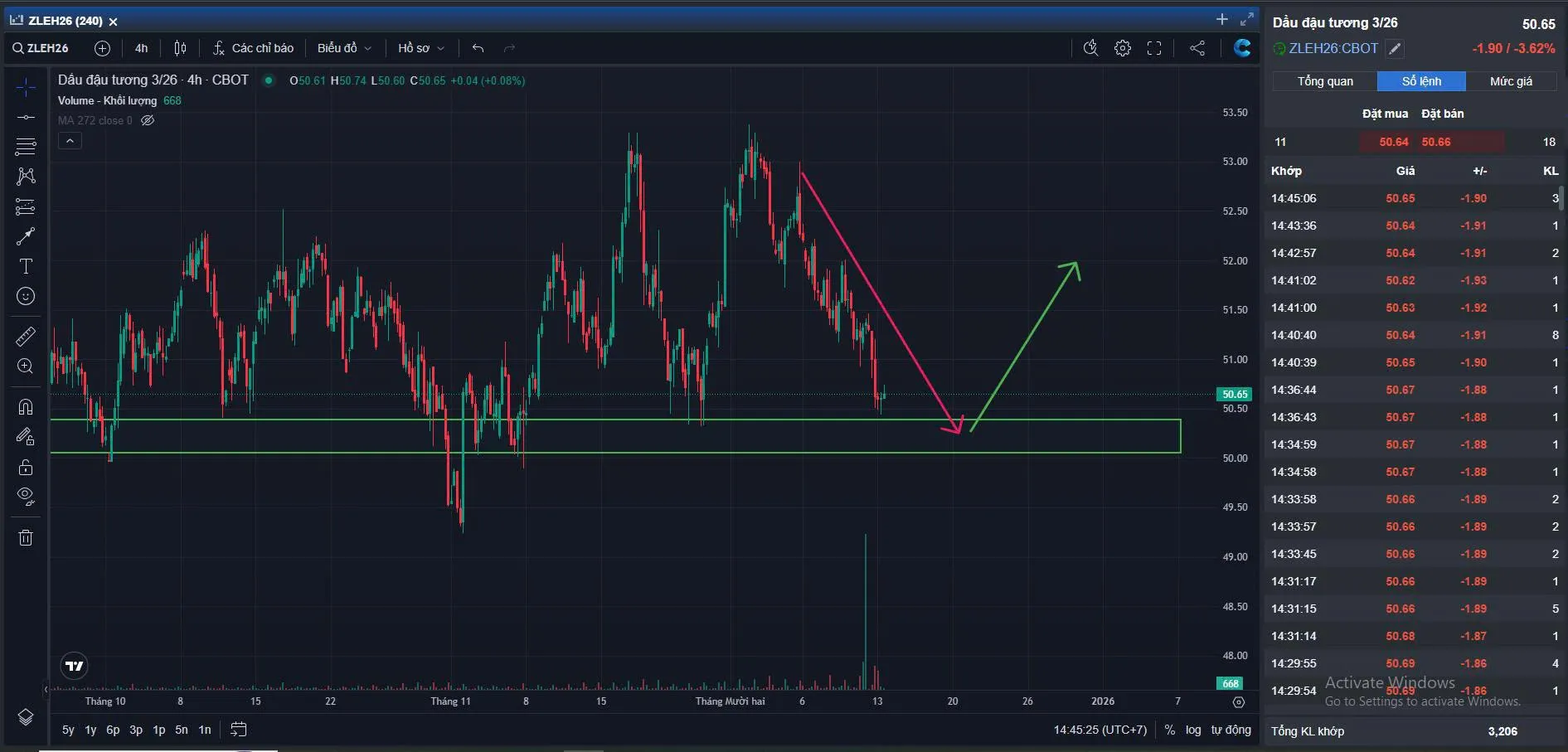
Task: Collapse the indicator legend chevron
Action: point(70,141)
